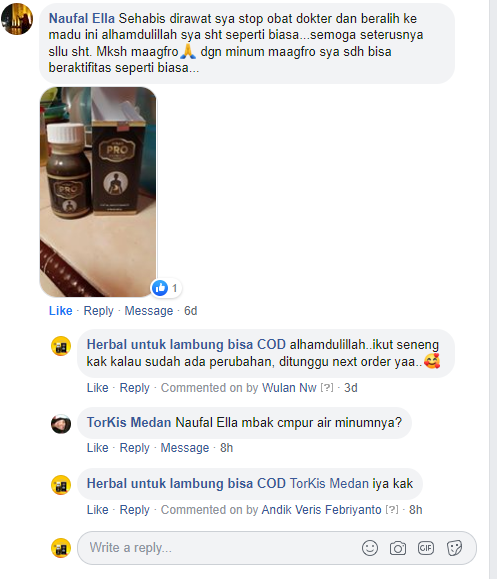Click the question mark next to Wulan Nw
This screenshot has width=497, height=579.
[x=327, y=388]
